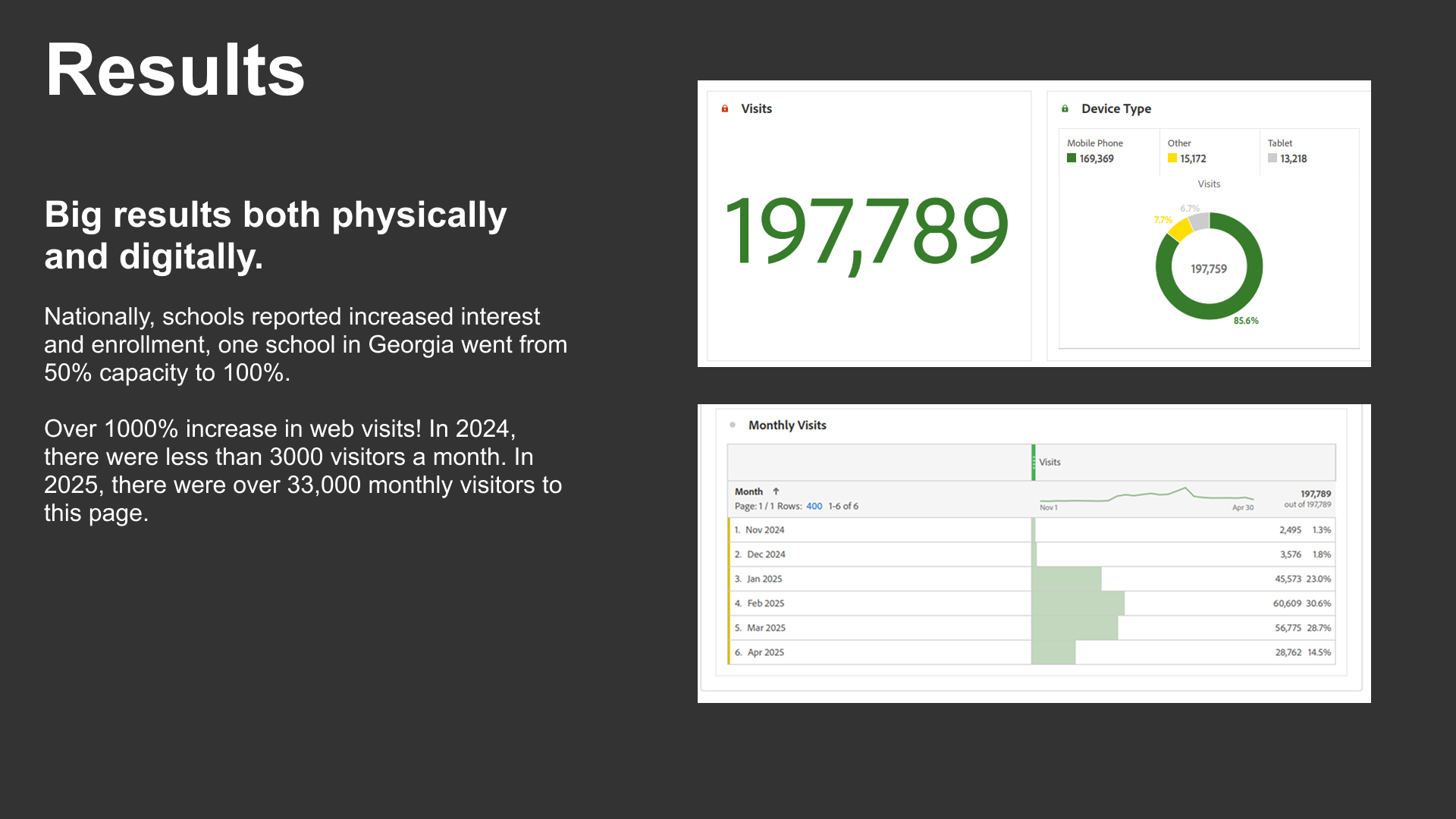Click the gray 6.7% donut chart segment
Image resolution: width=1456 pixels, height=819 pixels.
[1200, 221]
